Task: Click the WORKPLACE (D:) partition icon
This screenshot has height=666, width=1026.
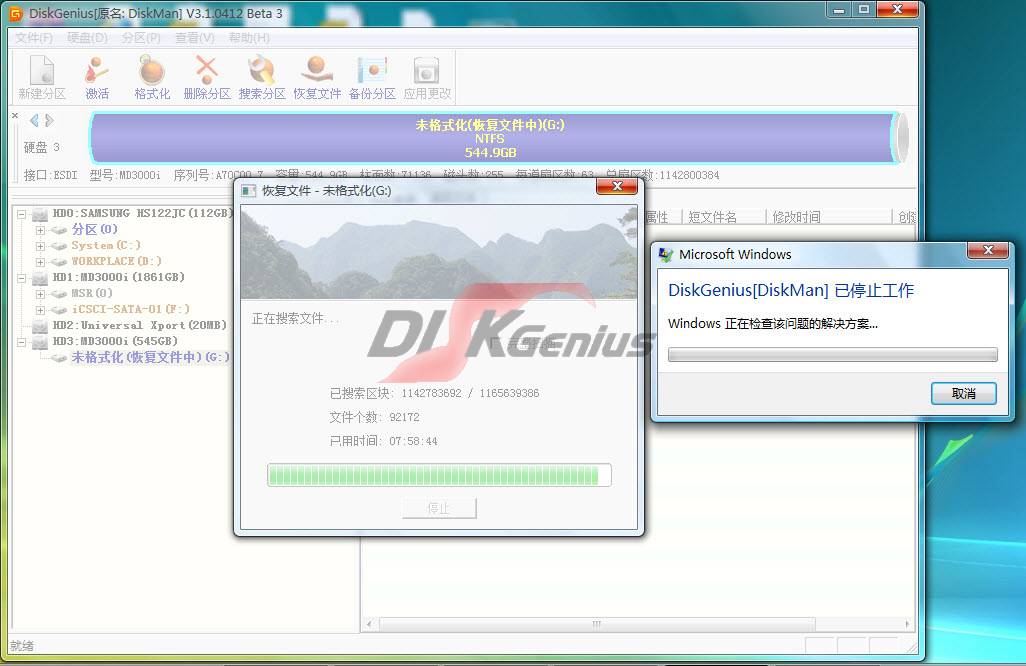Action: pyautogui.click(x=59, y=262)
